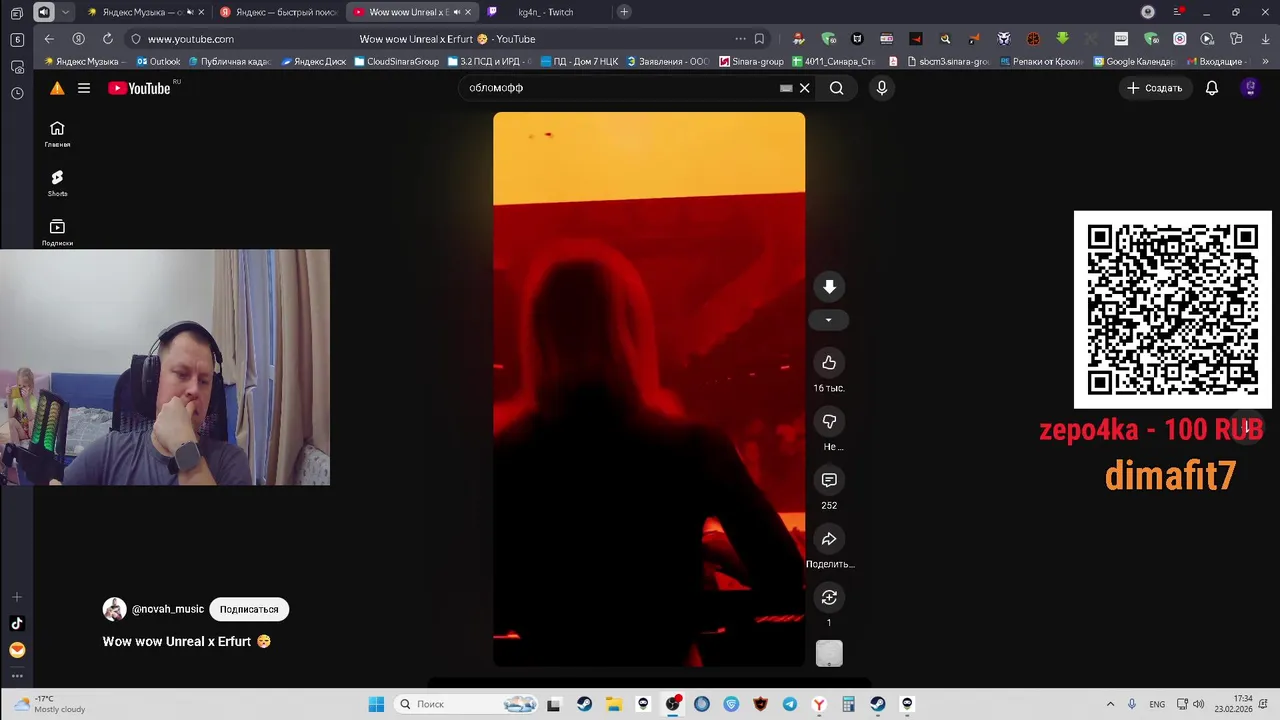Switch to the kg4n_ Twitch tab

(x=545, y=12)
